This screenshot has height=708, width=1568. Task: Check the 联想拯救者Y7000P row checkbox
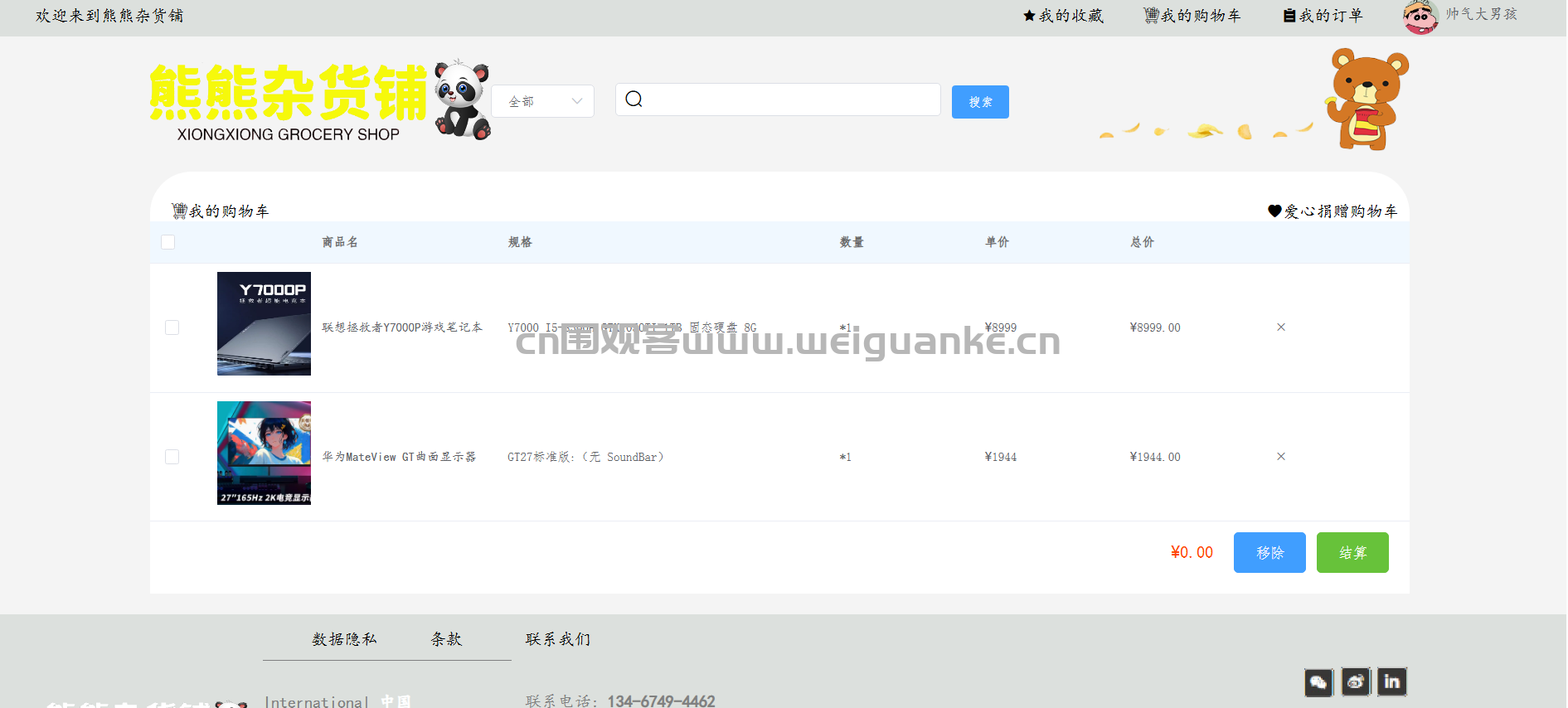click(x=172, y=327)
